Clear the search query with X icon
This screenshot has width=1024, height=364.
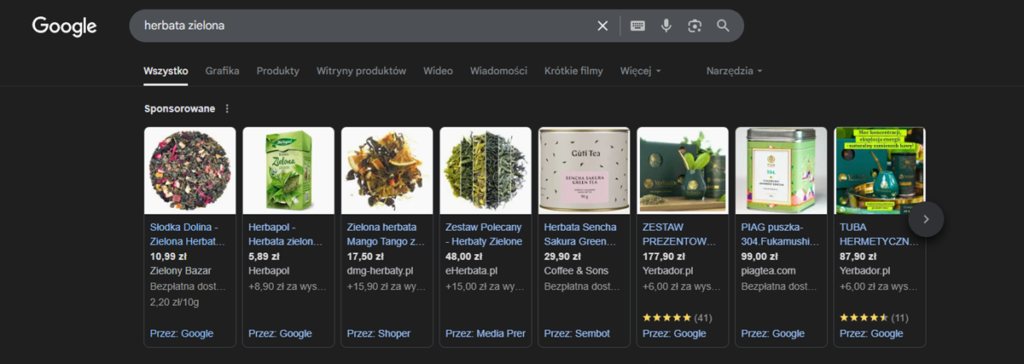tap(602, 25)
